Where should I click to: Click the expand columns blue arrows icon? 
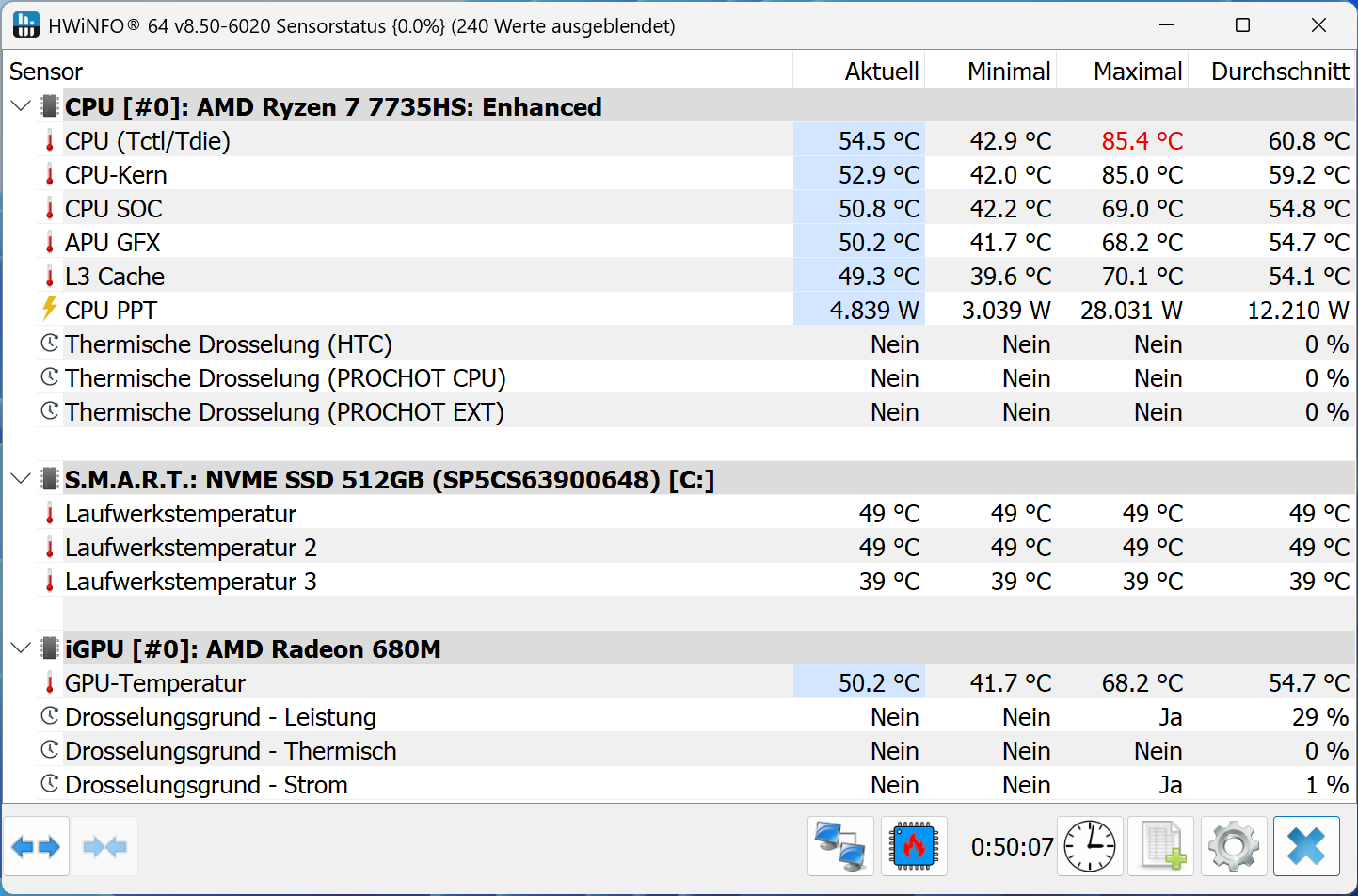pos(36,847)
